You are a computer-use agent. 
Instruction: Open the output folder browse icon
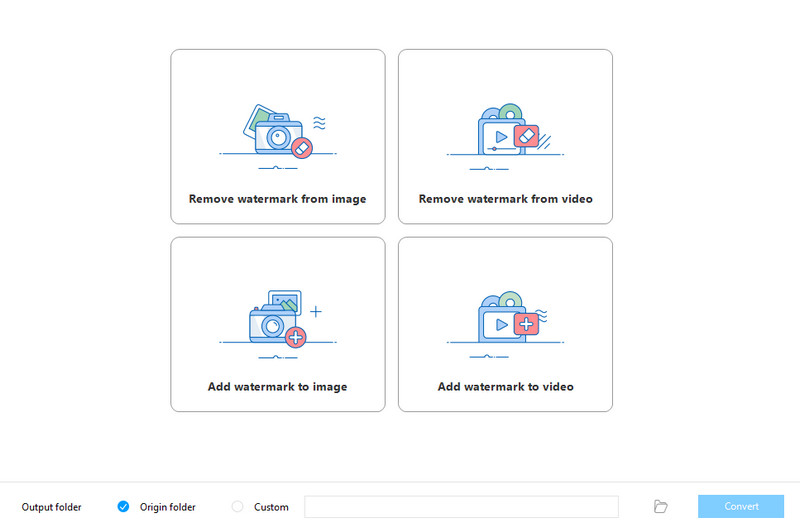pos(660,507)
